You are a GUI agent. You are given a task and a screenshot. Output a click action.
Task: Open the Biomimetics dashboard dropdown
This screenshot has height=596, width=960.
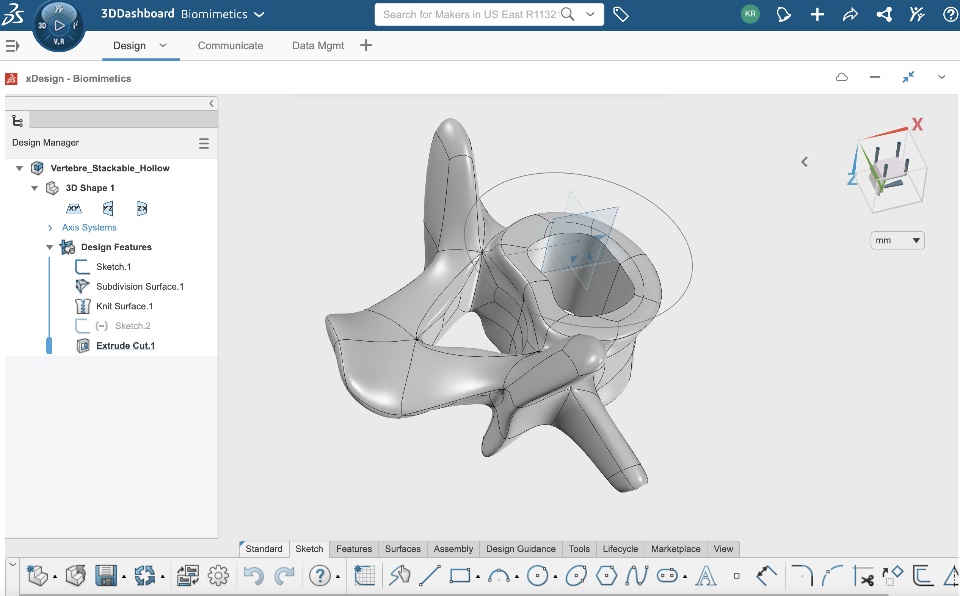pos(259,14)
